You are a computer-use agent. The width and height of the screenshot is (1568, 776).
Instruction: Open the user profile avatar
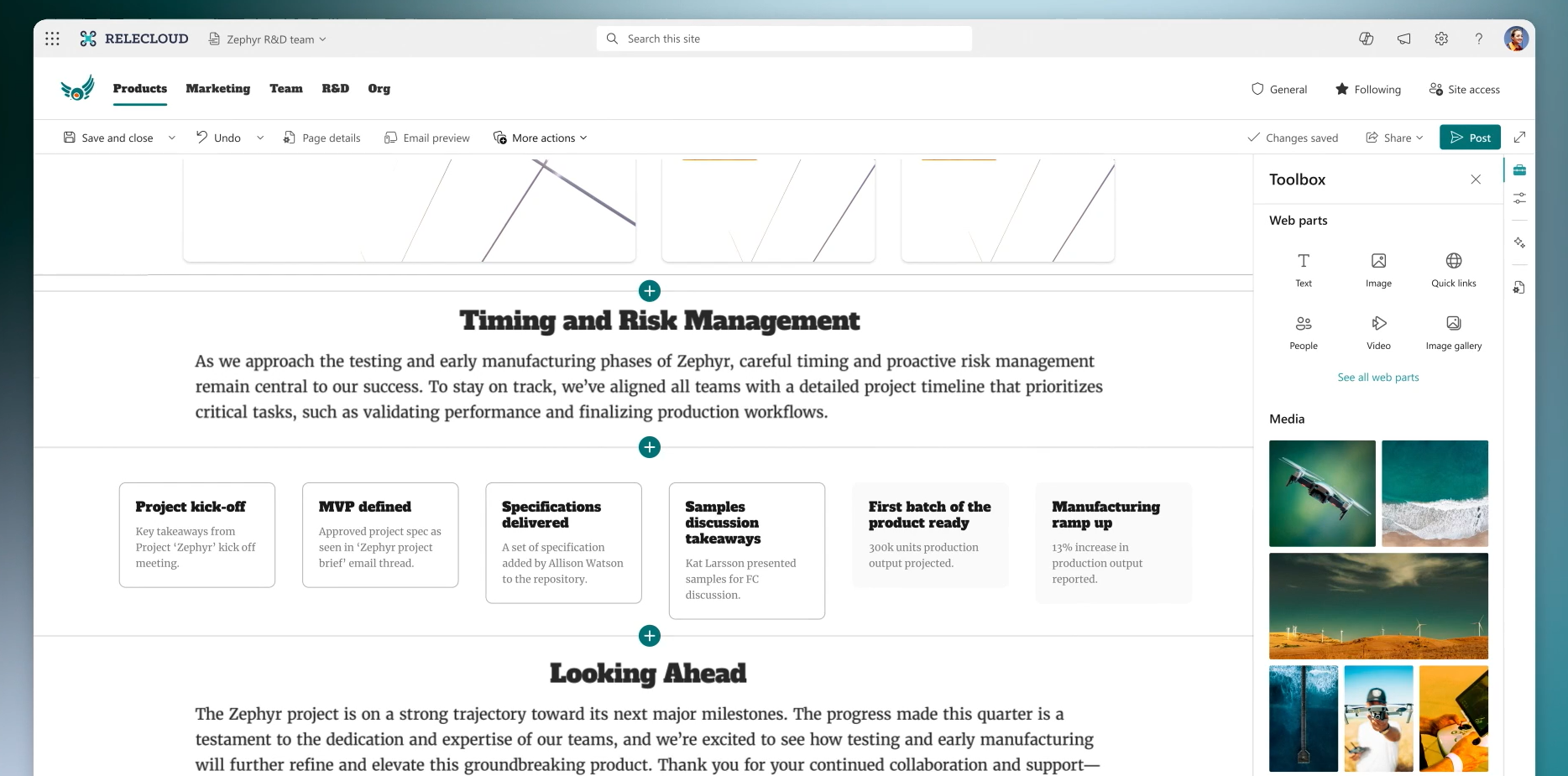pyautogui.click(x=1516, y=39)
